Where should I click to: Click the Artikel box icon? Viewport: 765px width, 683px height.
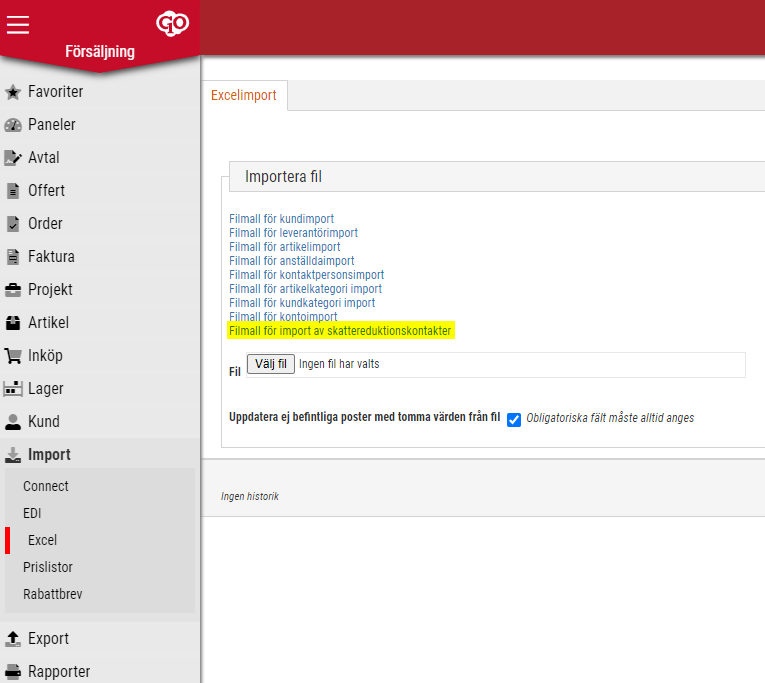(x=13, y=322)
